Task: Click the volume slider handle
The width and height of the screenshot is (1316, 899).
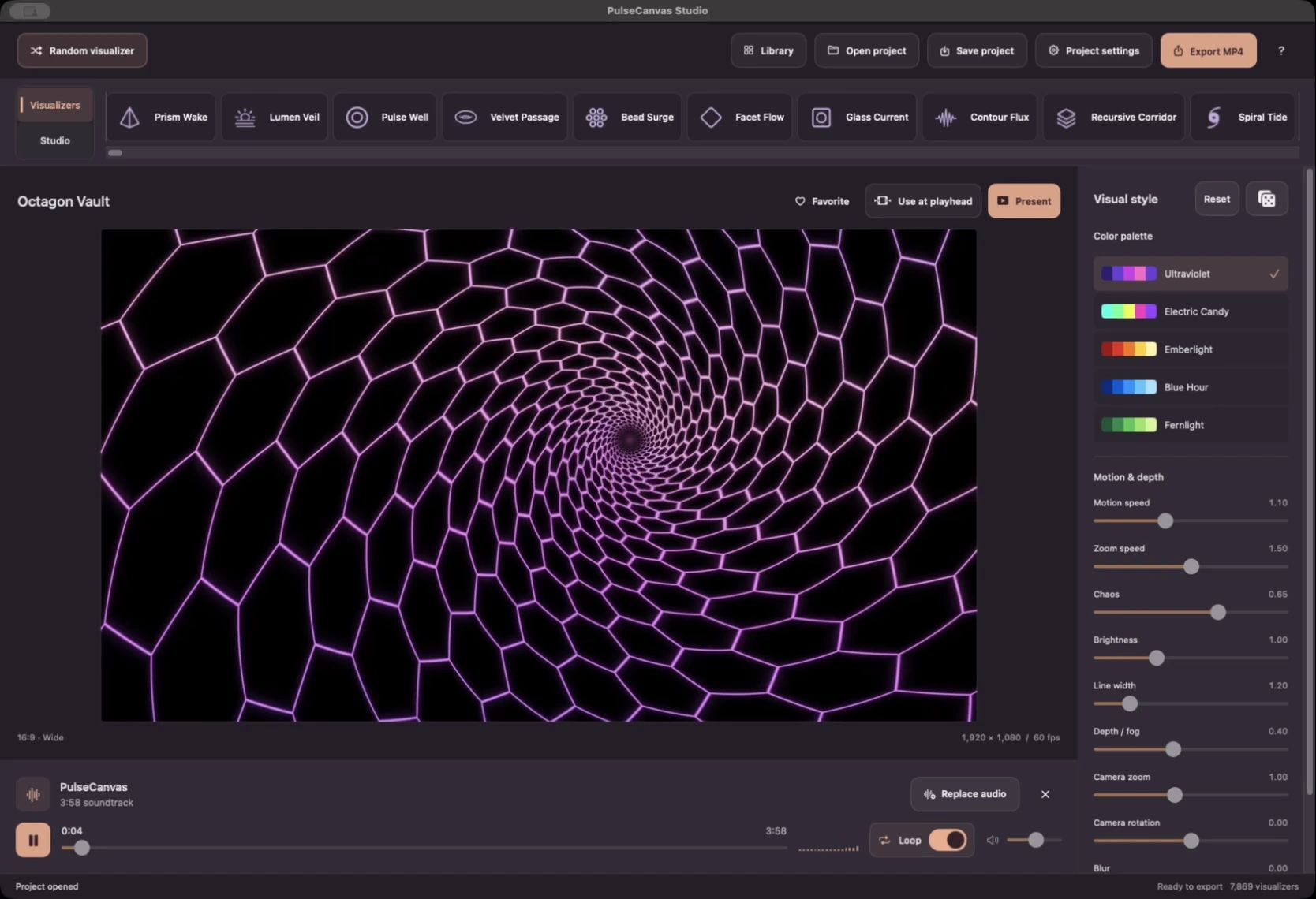Action: 1036,840
